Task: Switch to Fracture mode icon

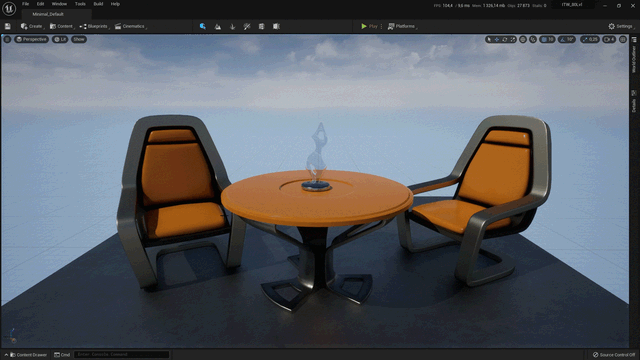Action: pos(261,26)
